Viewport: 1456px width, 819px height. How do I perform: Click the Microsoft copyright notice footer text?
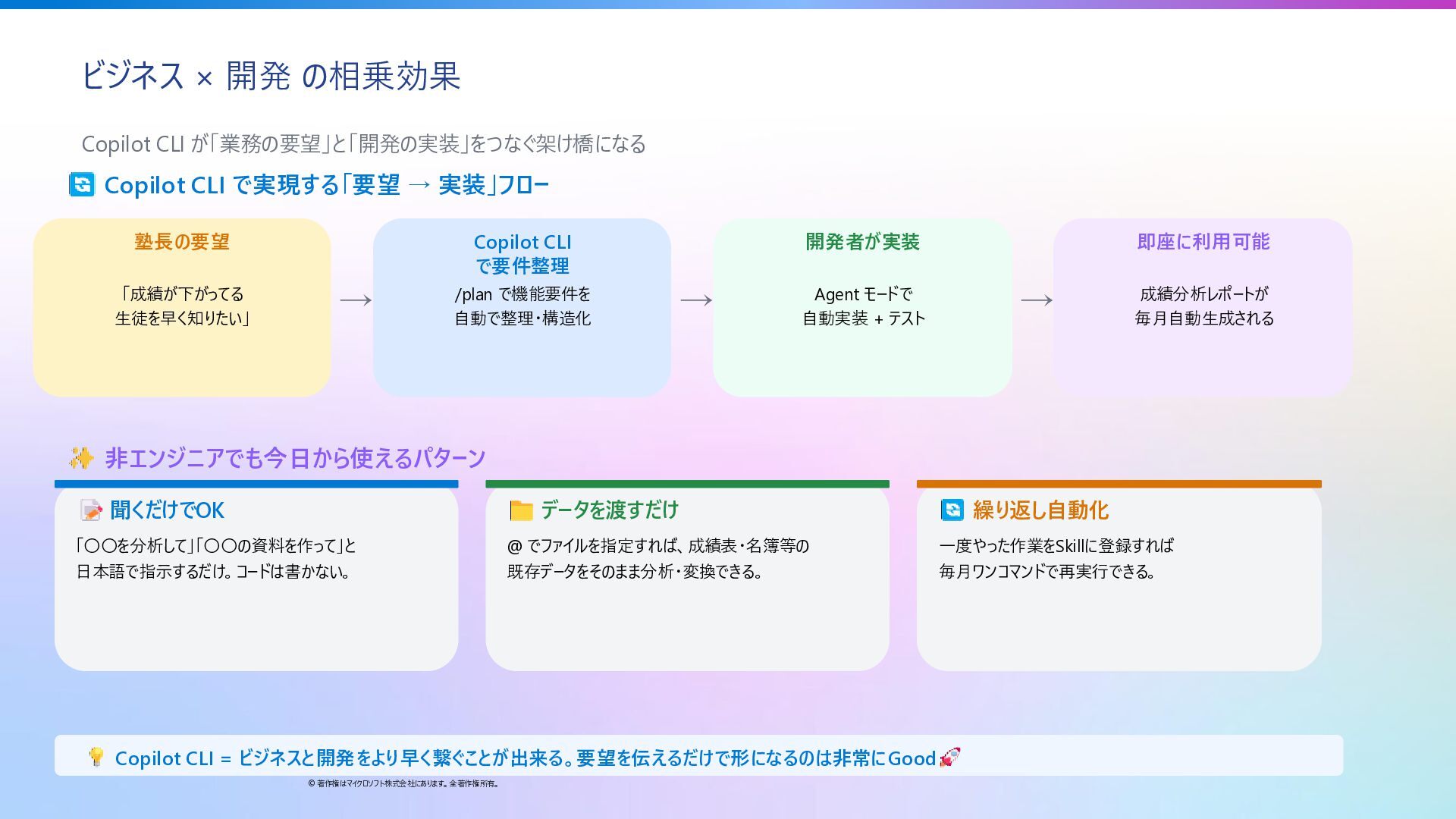coord(403,783)
